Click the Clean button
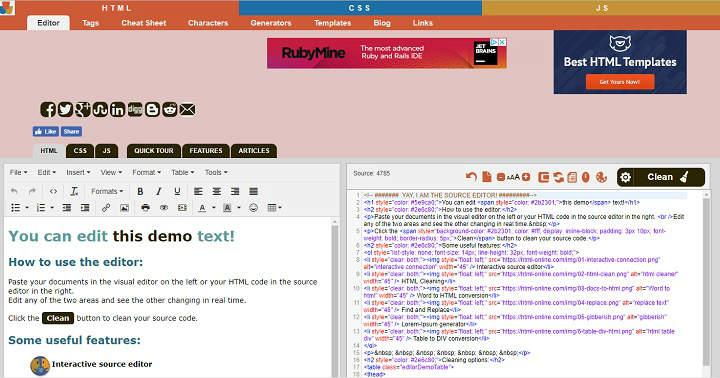 [661, 177]
